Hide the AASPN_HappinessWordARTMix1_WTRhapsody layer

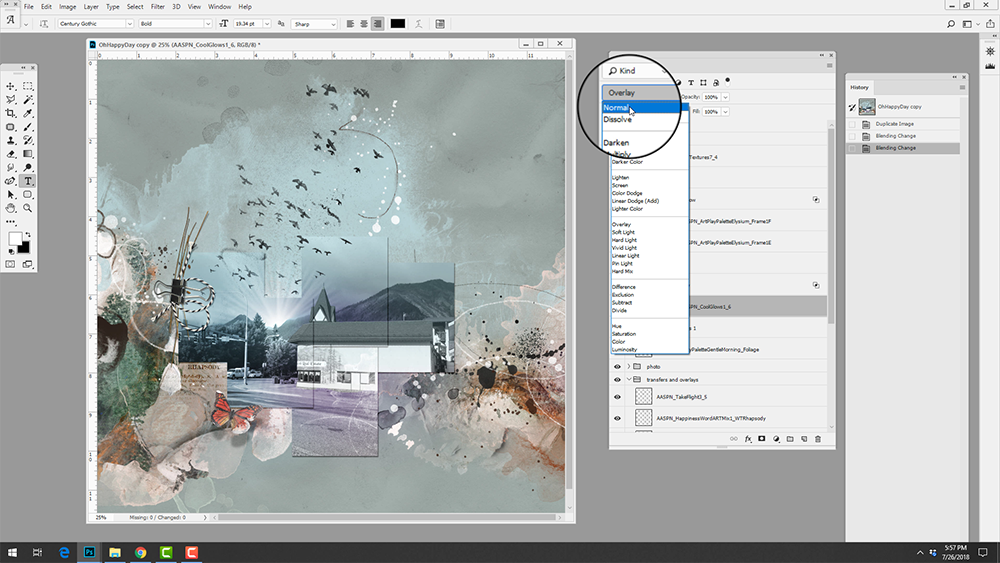(x=617, y=419)
